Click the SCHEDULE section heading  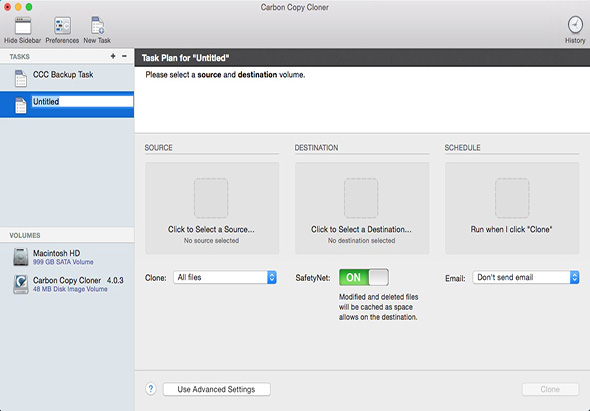click(462, 148)
